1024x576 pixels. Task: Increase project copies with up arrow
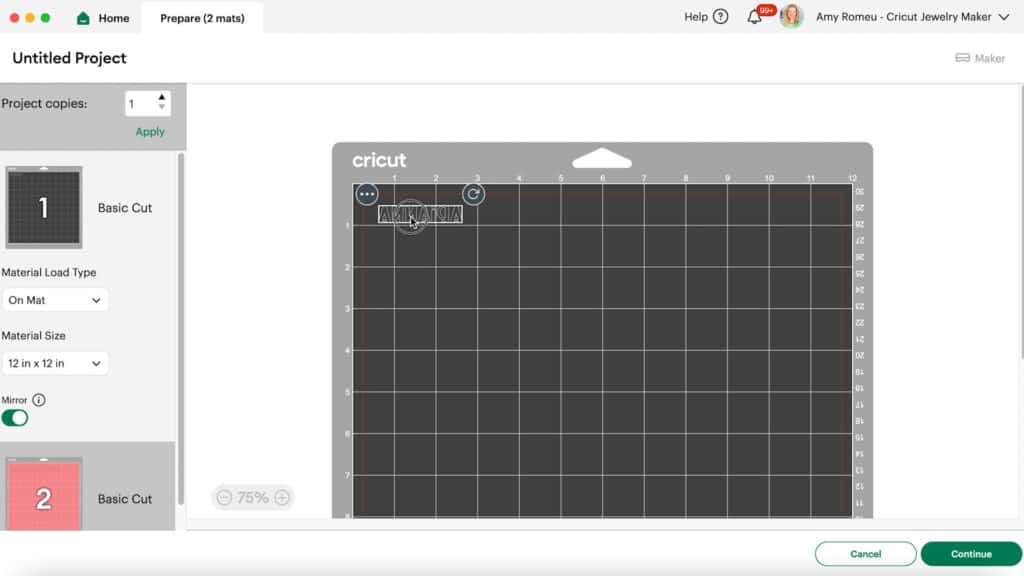pyautogui.click(x=162, y=97)
